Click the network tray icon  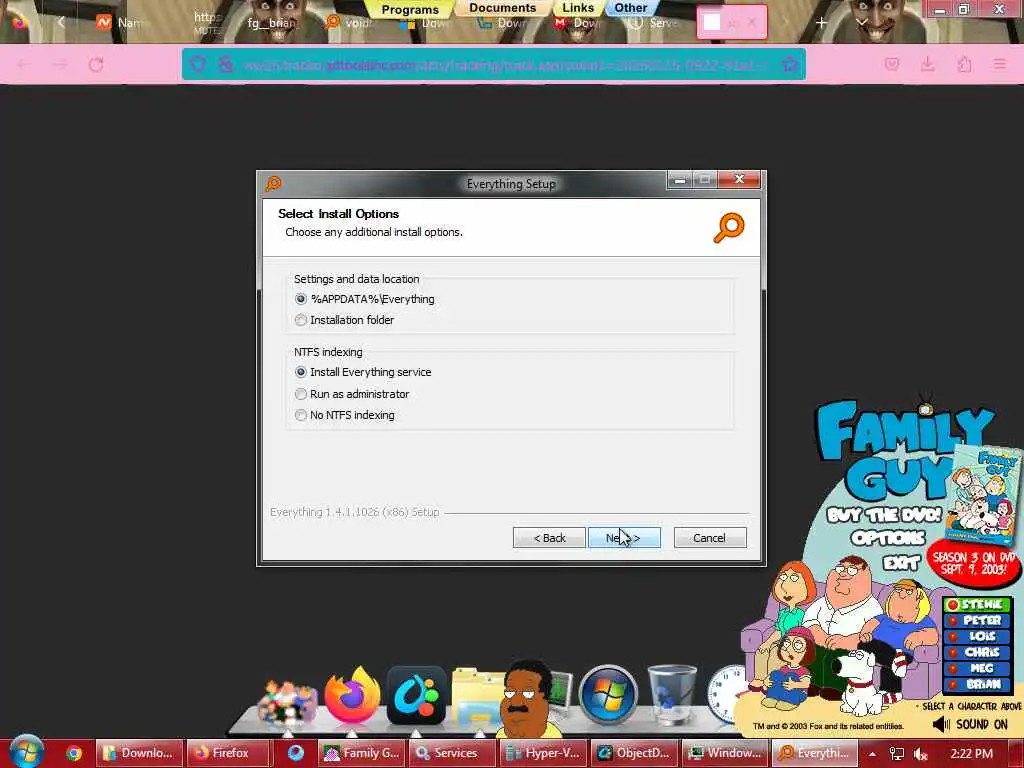[x=897, y=754]
